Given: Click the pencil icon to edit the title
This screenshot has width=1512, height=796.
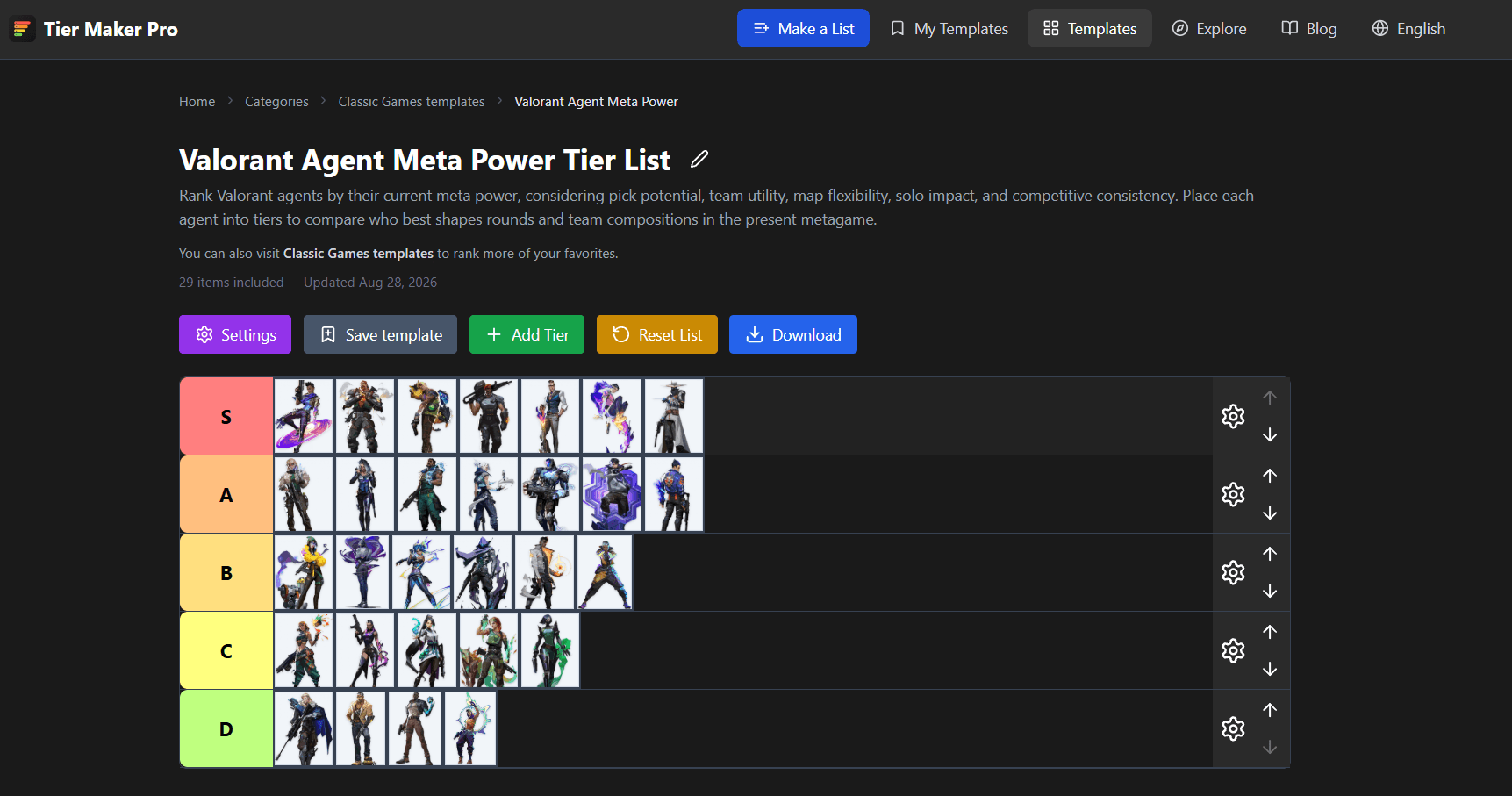Looking at the screenshot, I should (699, 159).
